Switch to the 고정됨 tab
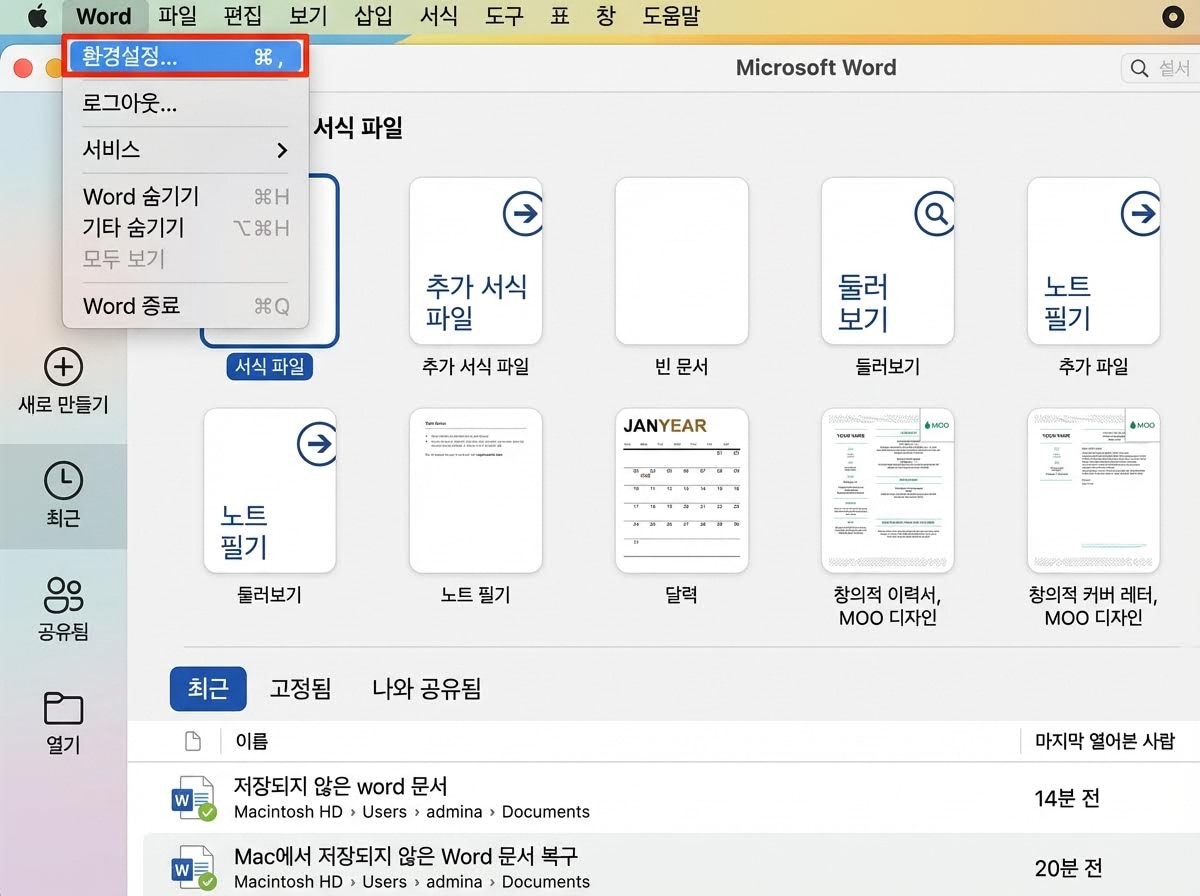The width and height of the screenshot is (1200, 896). [x=300, y=688]
